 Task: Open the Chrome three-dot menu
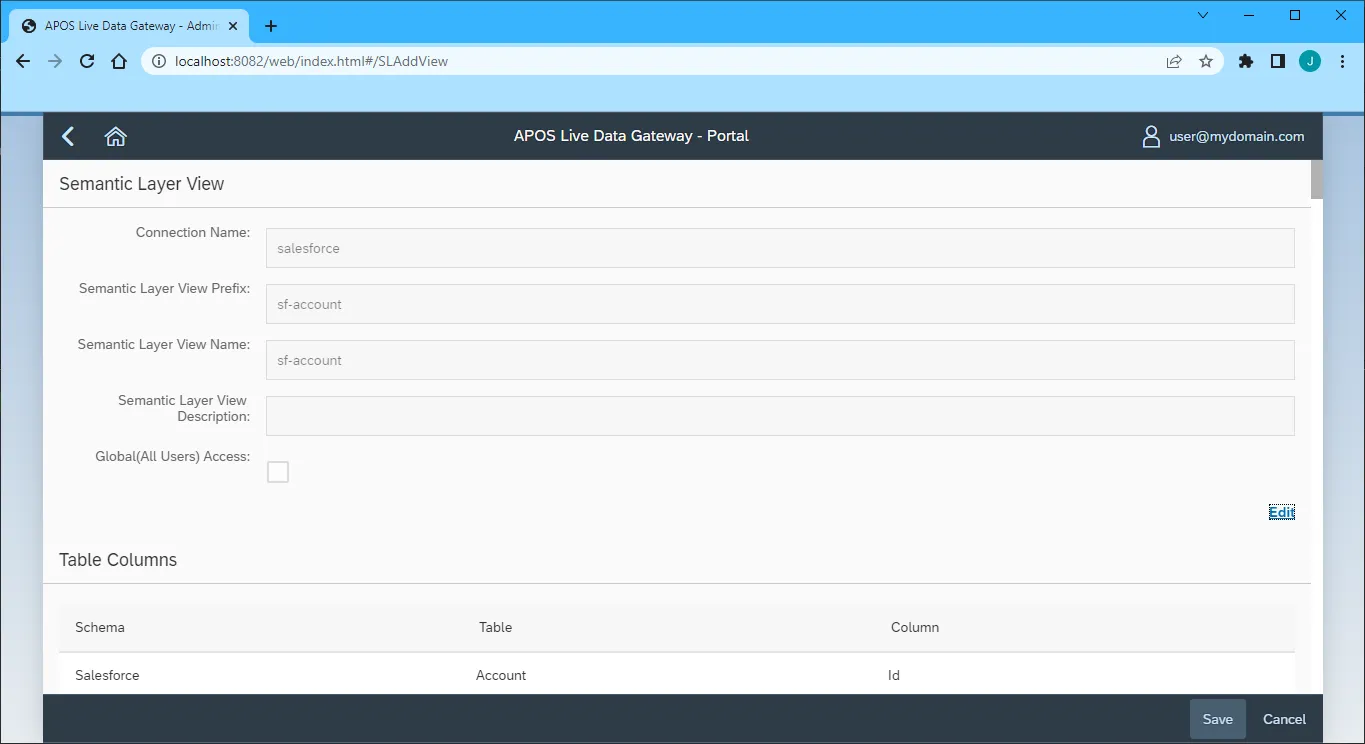(x=1343, y=61)
